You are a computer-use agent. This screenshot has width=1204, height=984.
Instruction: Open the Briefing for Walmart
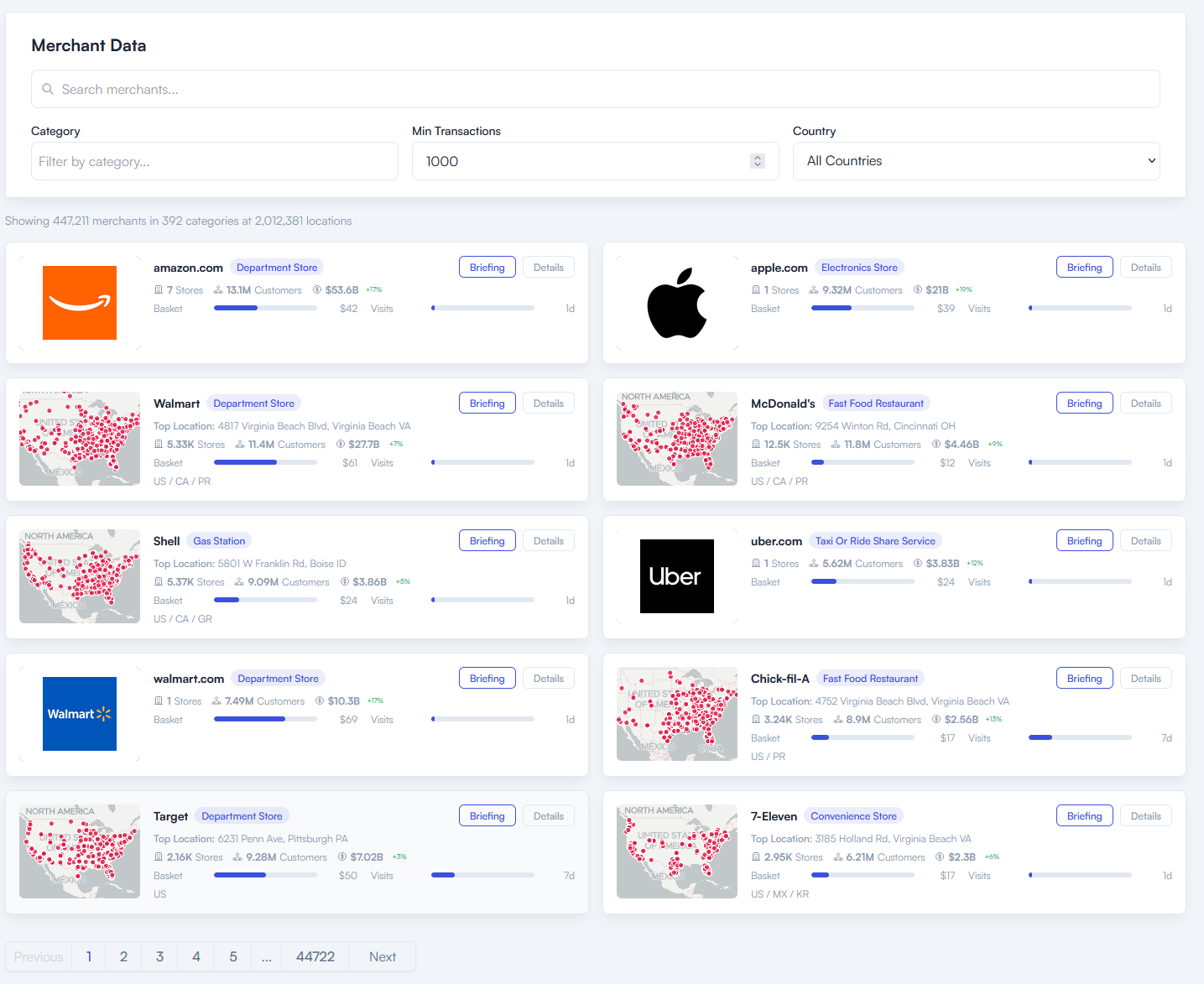(487, 403)
